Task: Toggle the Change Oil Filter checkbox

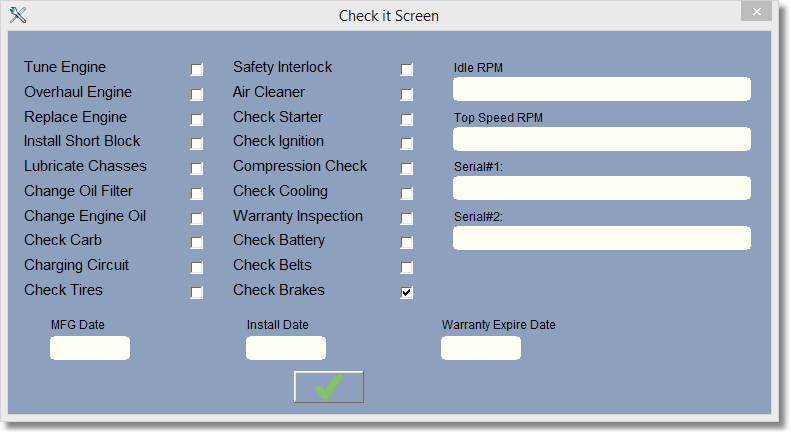Action: 197,194
